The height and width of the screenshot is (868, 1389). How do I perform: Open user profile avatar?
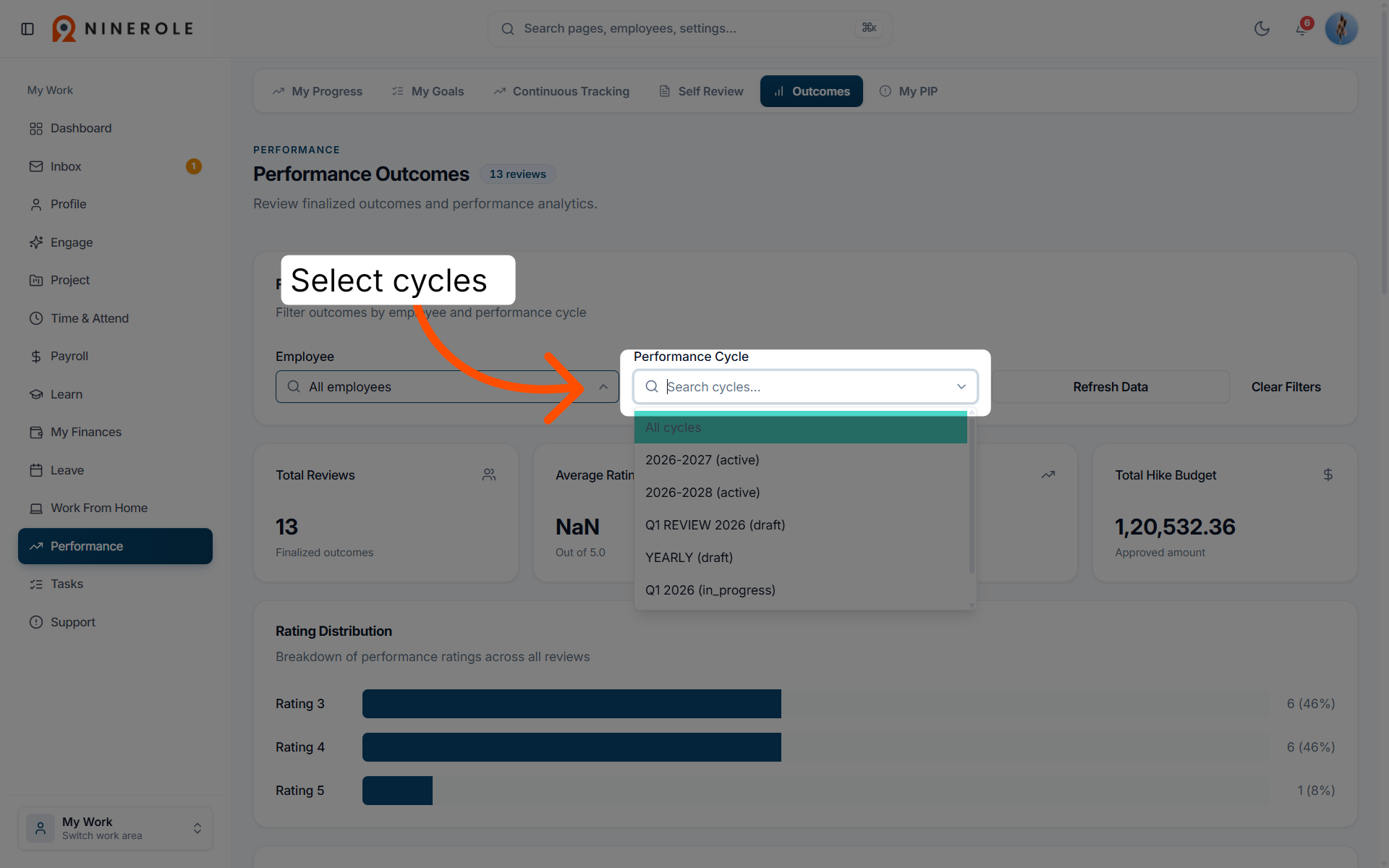click(1341, 29)
